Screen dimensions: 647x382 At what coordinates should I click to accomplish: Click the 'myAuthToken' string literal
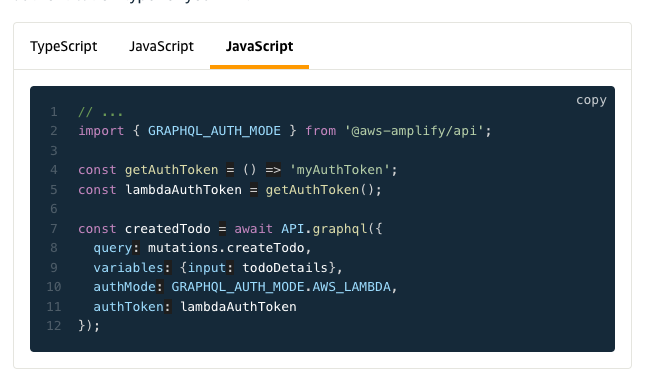340,170
